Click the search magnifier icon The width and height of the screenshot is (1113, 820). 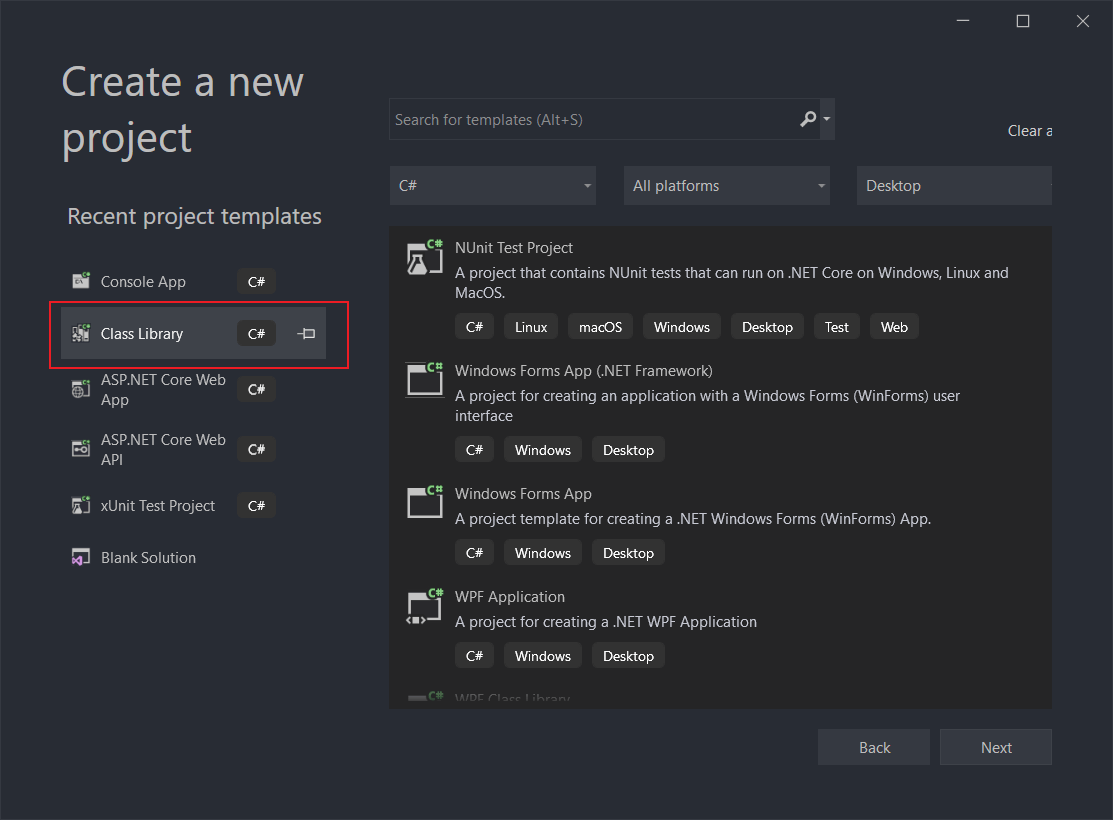807,118
